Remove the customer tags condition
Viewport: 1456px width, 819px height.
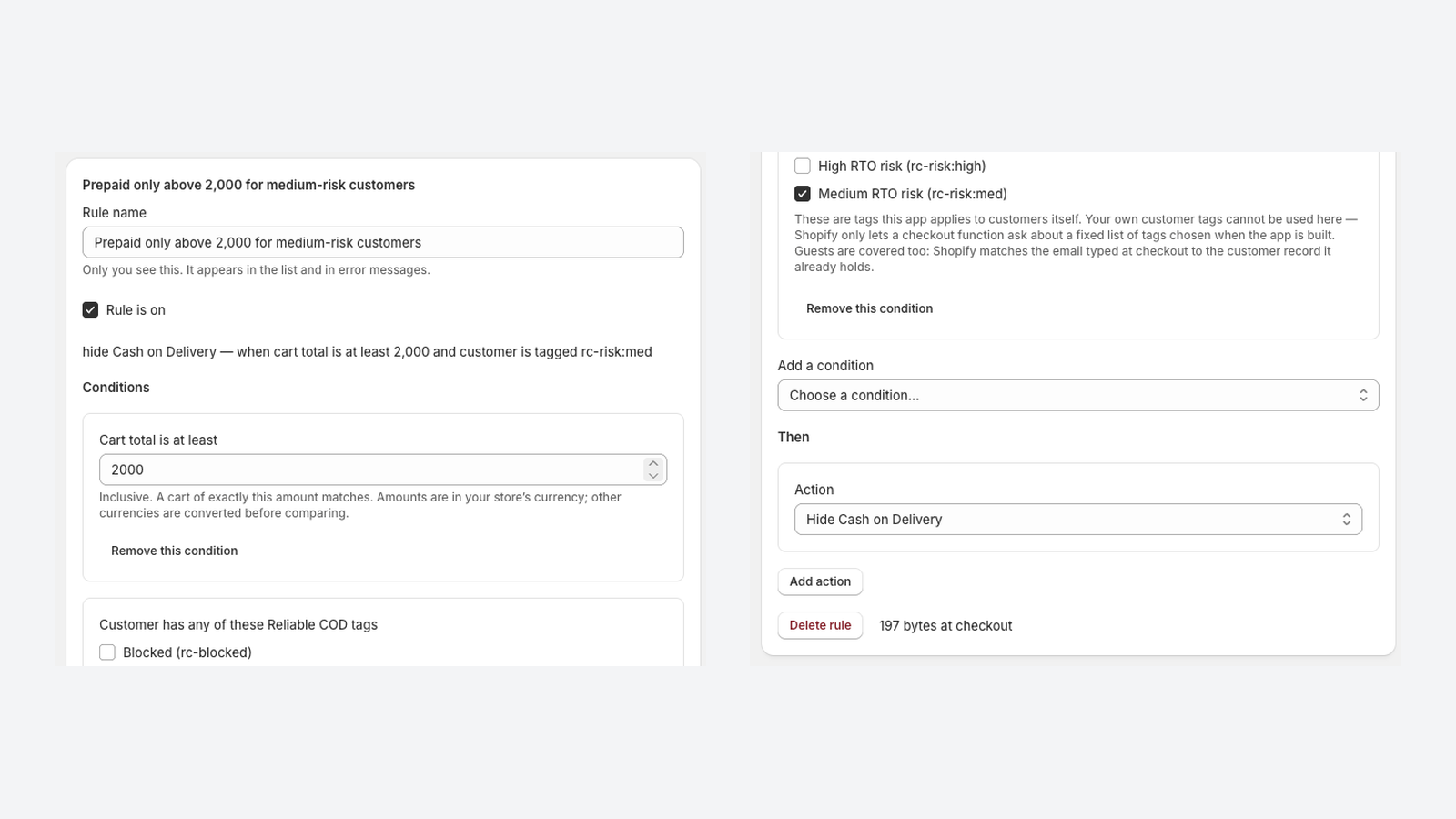(x=869, y=308)
